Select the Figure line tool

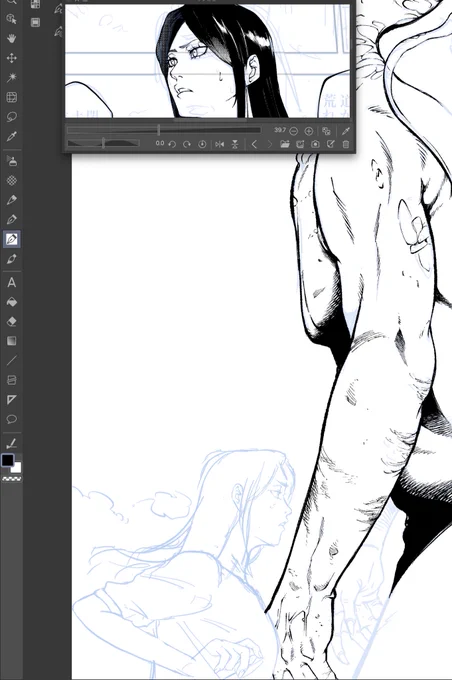(12, 360)
